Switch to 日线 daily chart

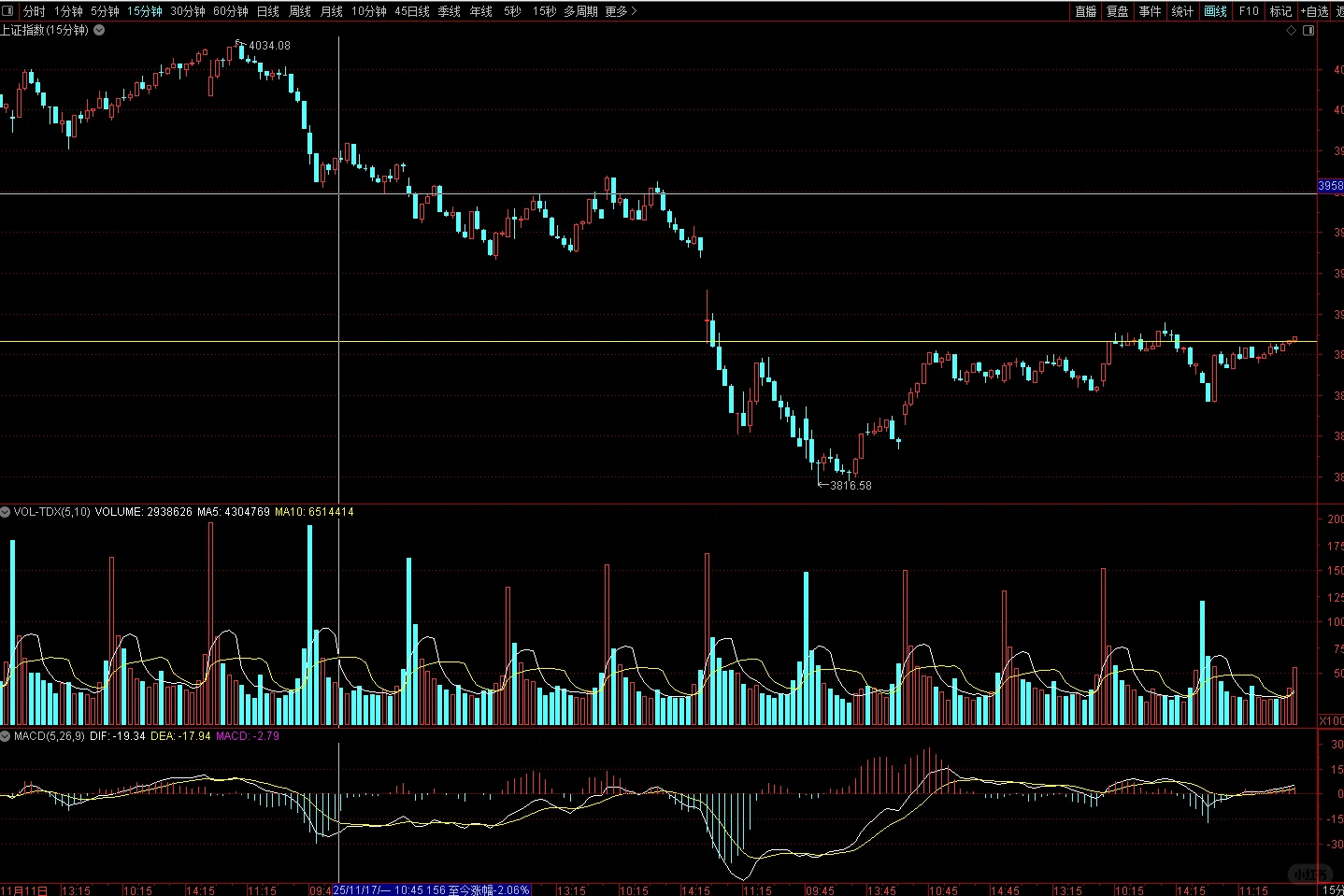pyautogui.click(x=268, y=11)
